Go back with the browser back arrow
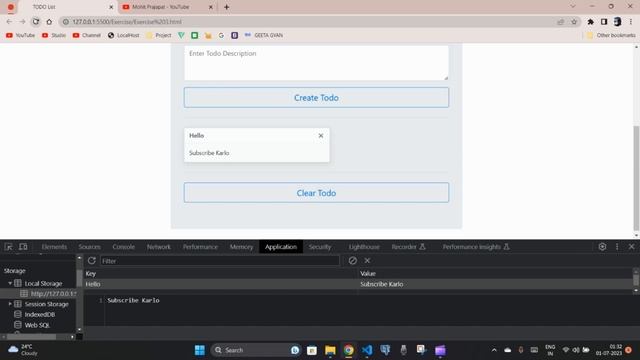640x360 pixels. (9, 22)
